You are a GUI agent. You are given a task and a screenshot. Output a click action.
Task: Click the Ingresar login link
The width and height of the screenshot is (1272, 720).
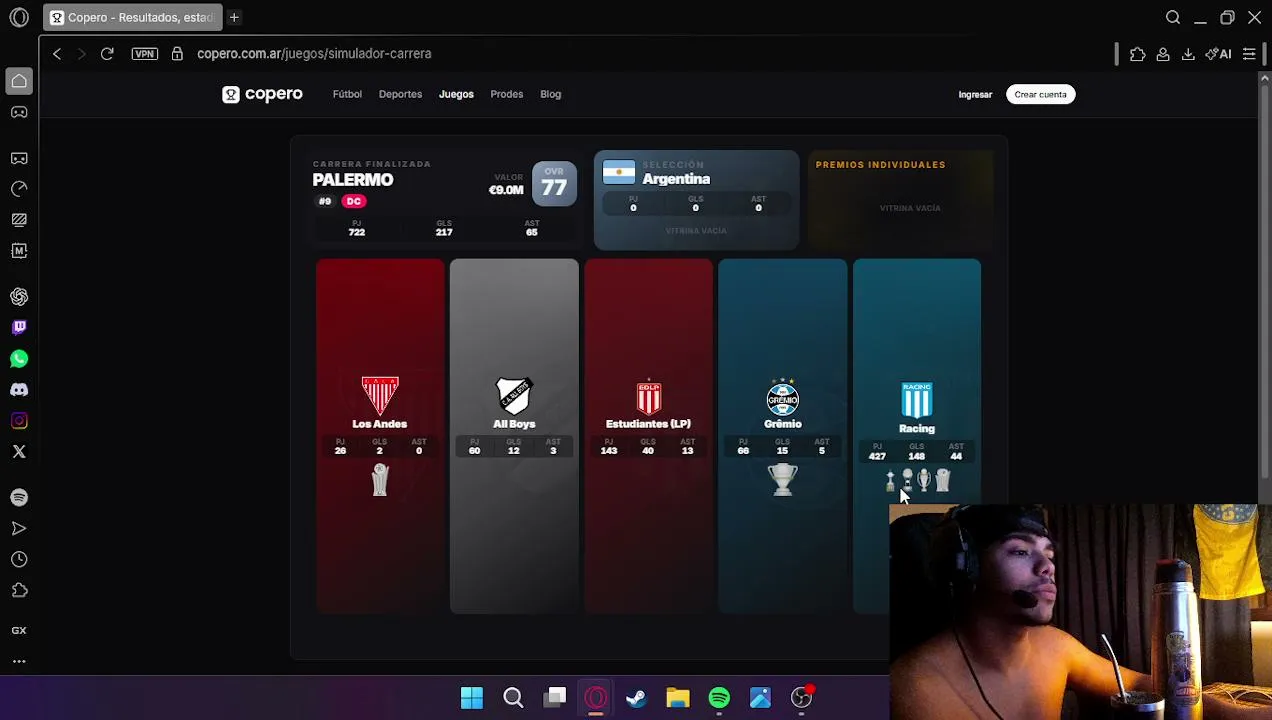975,94
